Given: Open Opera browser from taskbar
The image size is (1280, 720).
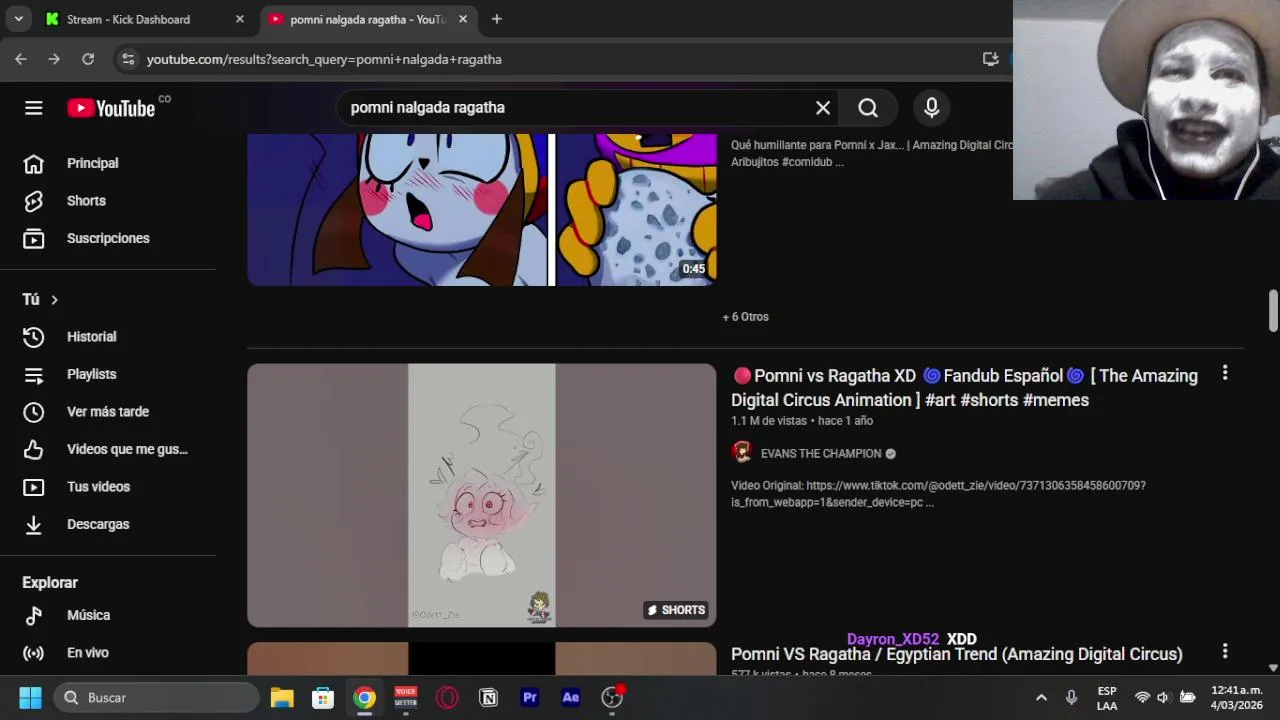Looking at the screenshot, I should tap(447, 697).
